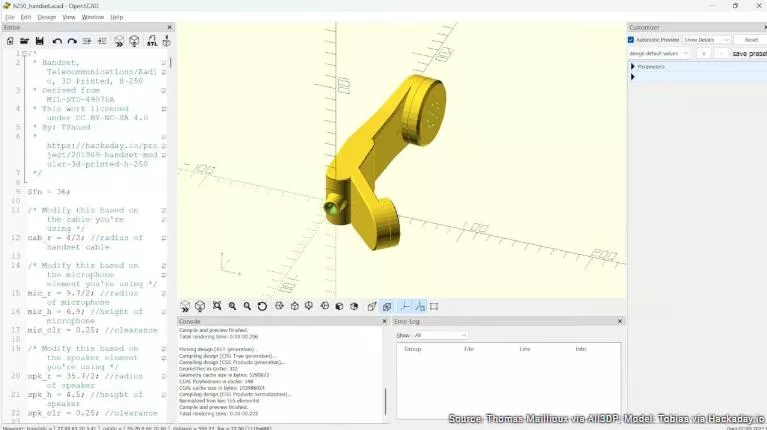The width and height of the screenshot is (767, 430).
Task: Click the Render cube icon in editor toolbar
Action: point(134,41)
